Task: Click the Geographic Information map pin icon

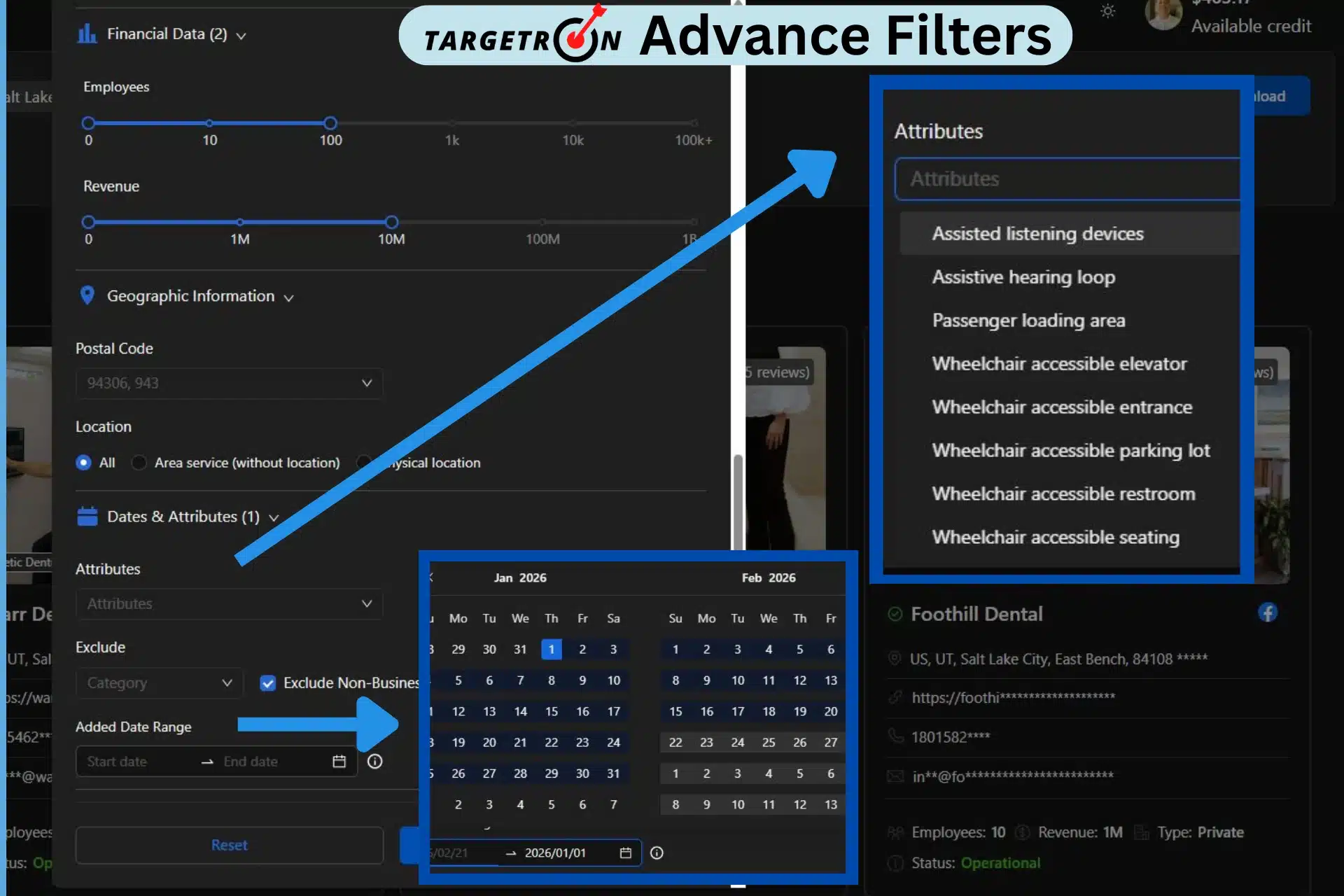Action: coord(87,295)
